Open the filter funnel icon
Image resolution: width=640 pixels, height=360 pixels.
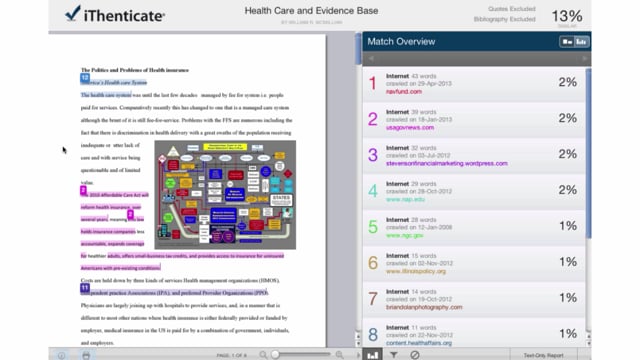[x=393, y=355]
